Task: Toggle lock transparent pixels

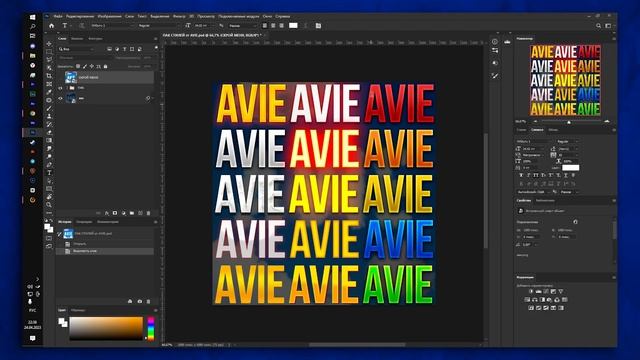Action: [x=78, y=66]
